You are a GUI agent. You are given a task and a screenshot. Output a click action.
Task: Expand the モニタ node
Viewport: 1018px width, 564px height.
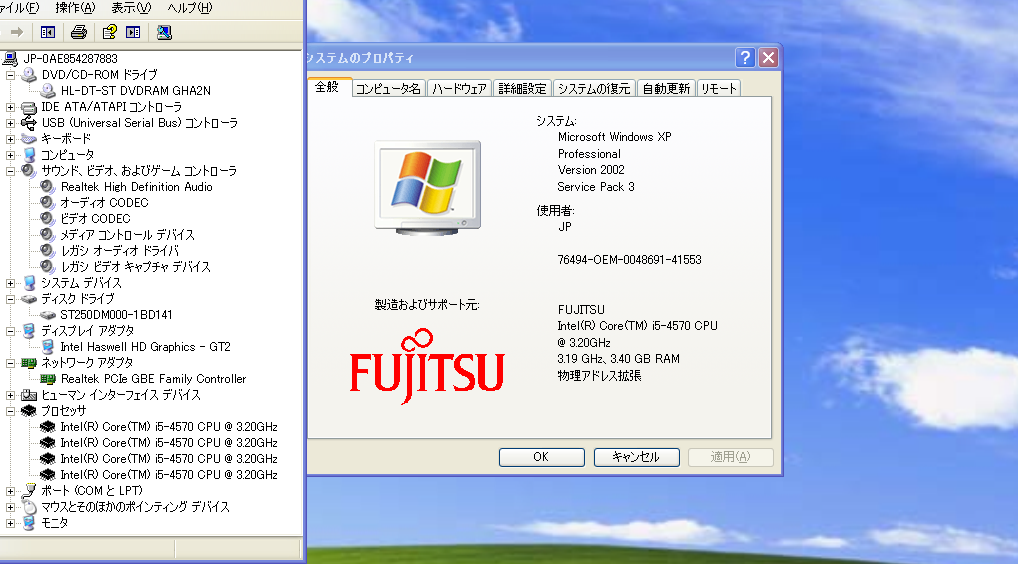(10, 522)
